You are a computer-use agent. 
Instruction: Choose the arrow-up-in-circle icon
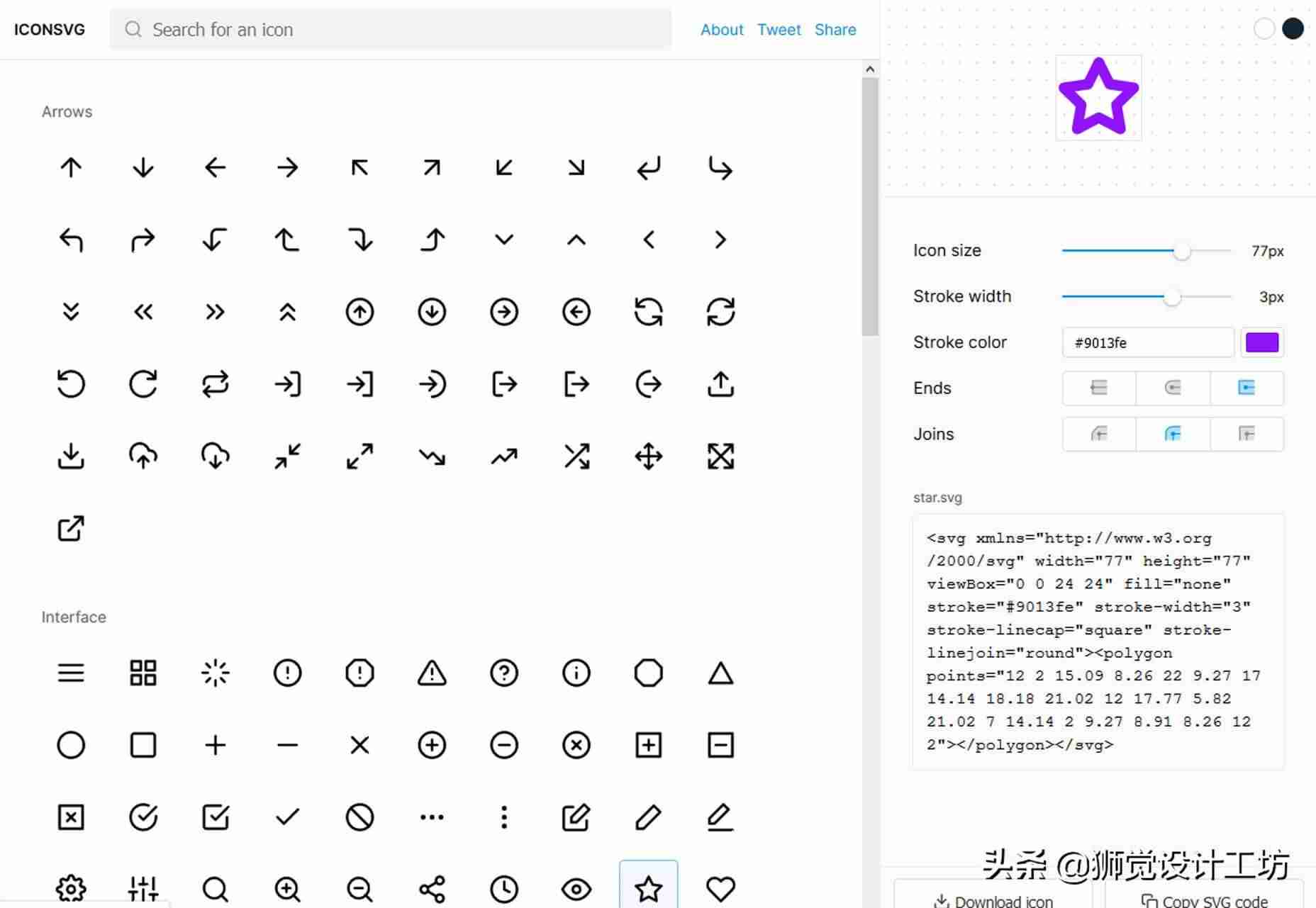tap(359, 312)
